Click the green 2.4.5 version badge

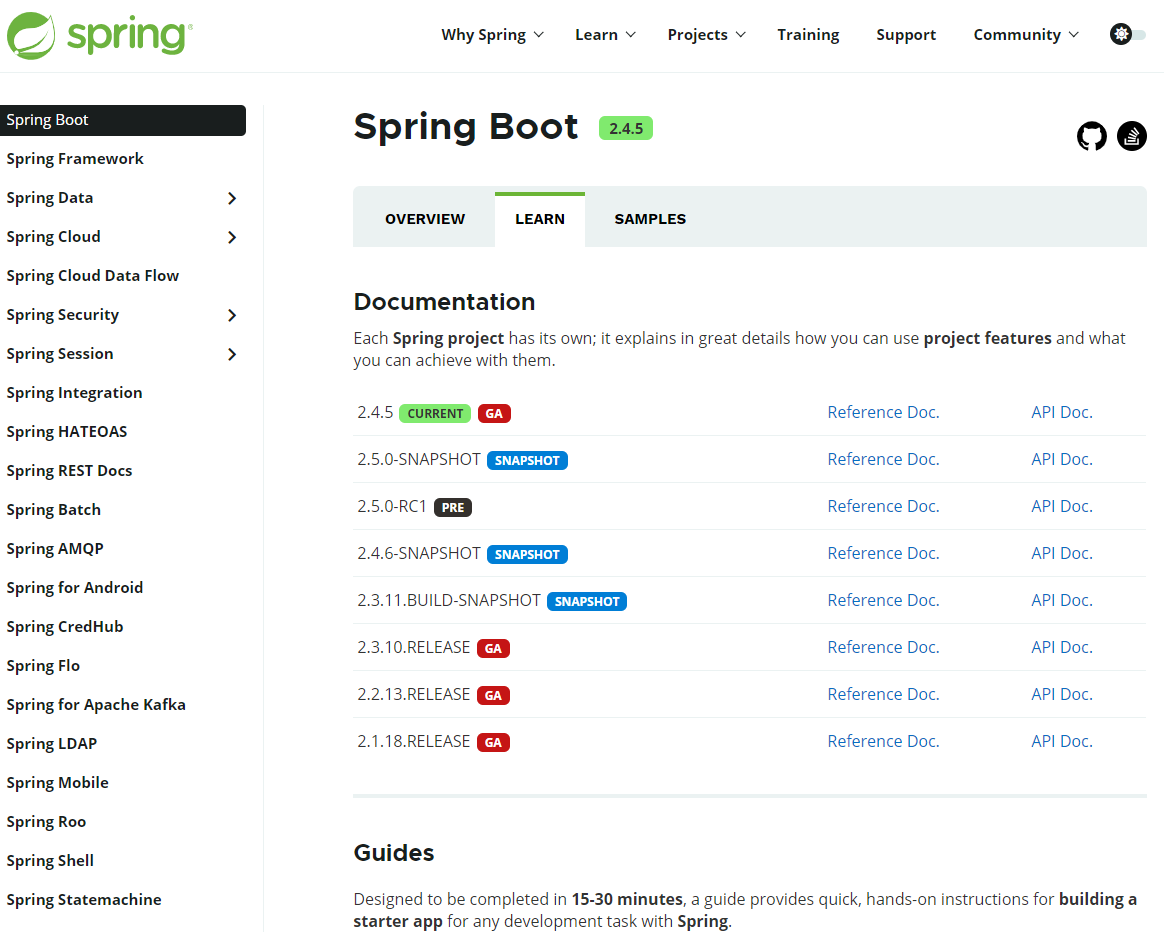point(626,128)
